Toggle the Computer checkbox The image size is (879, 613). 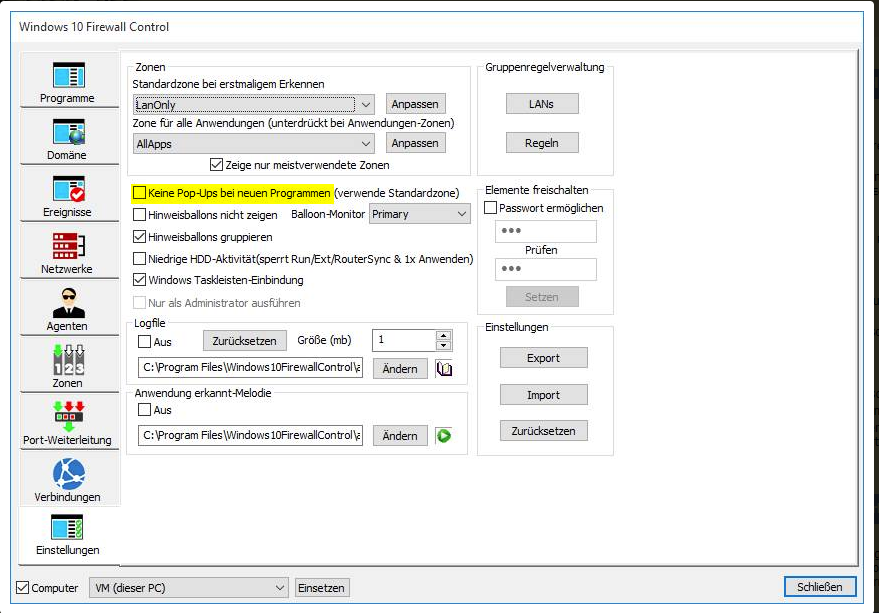[22, 588]
